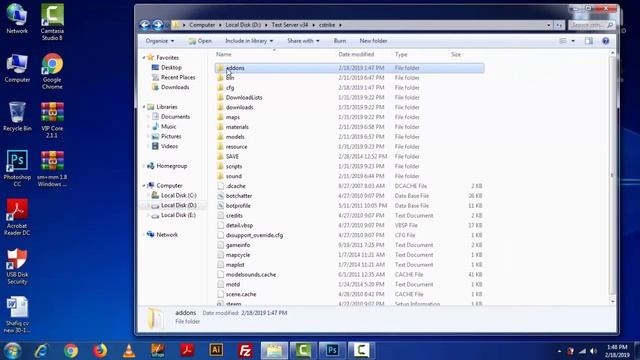Open the Explorer Help icon
The image size is (640, 360).
click(x=605, y=41)
